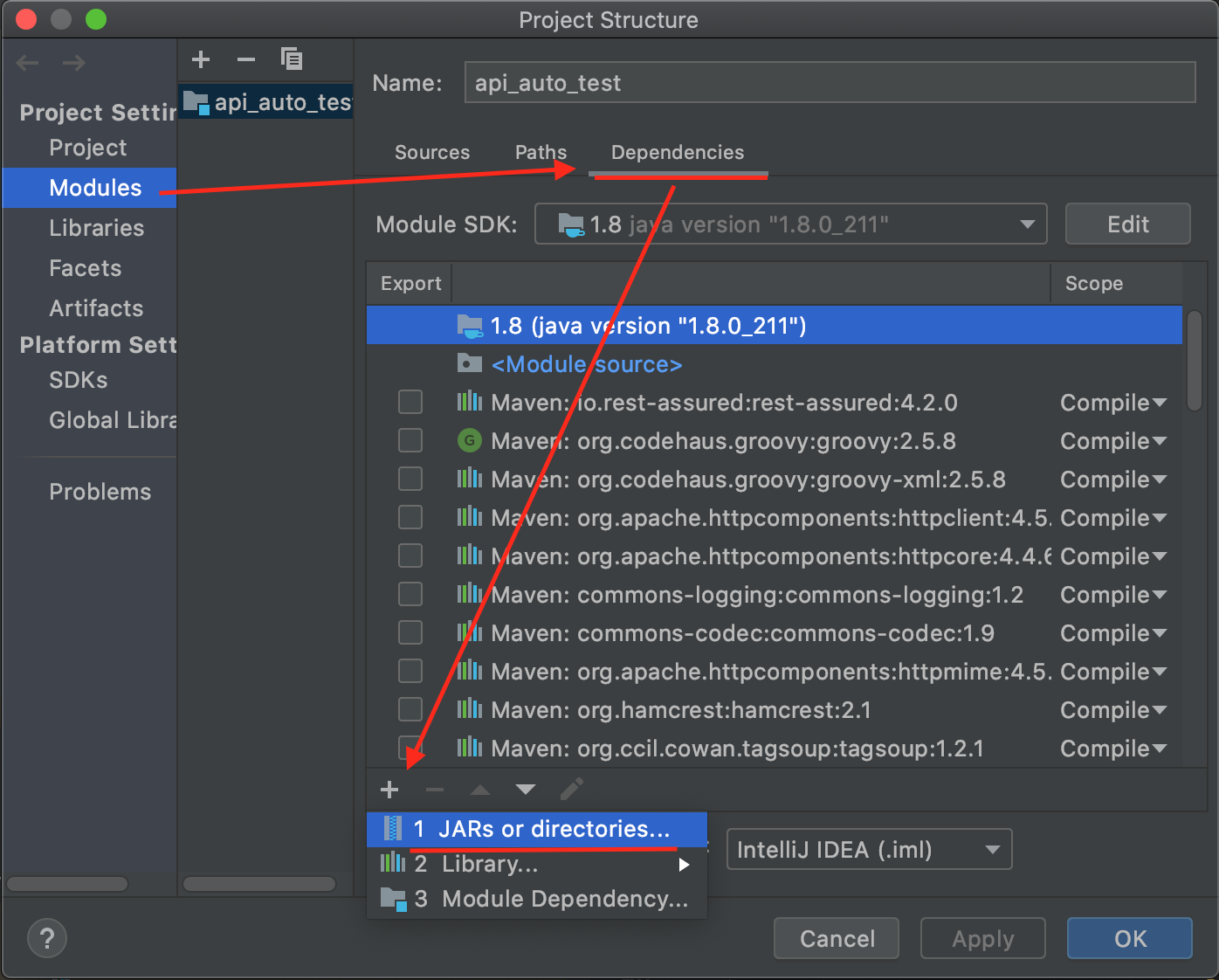Remove dependency using the minus button
This screenshot has height=980, width=1219.
click(x=435, y=790)
